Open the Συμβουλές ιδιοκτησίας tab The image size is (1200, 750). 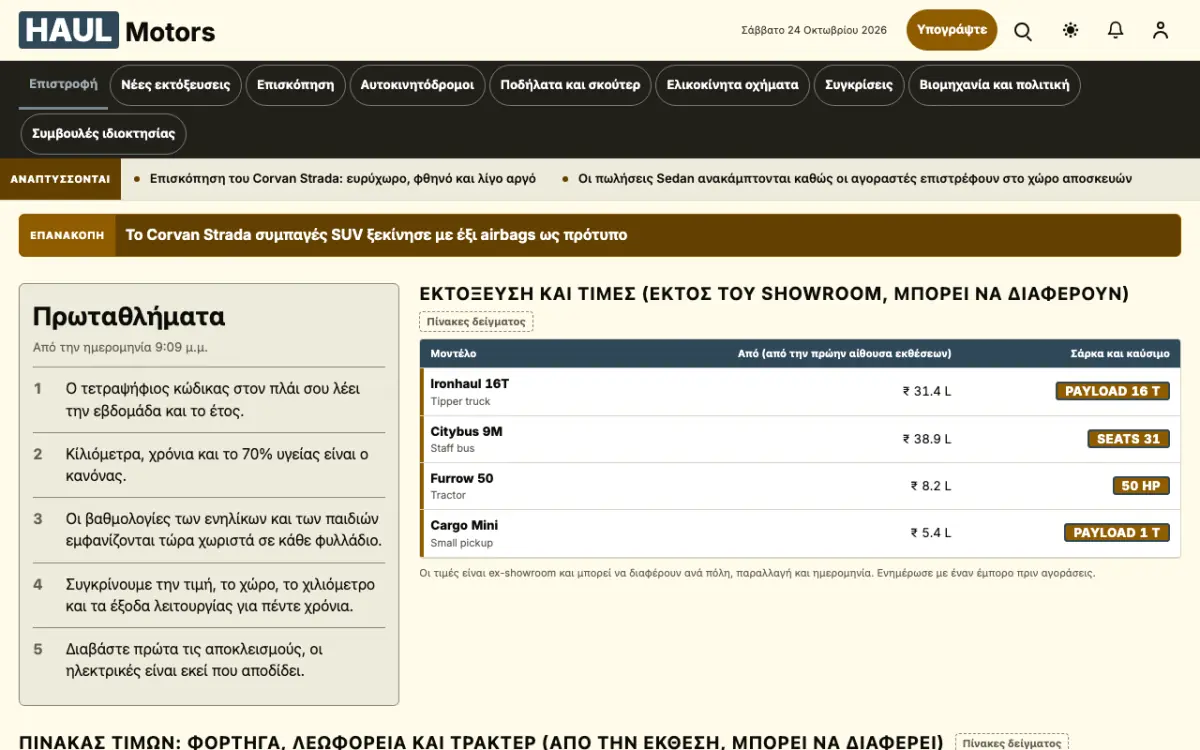click(104, 134)
